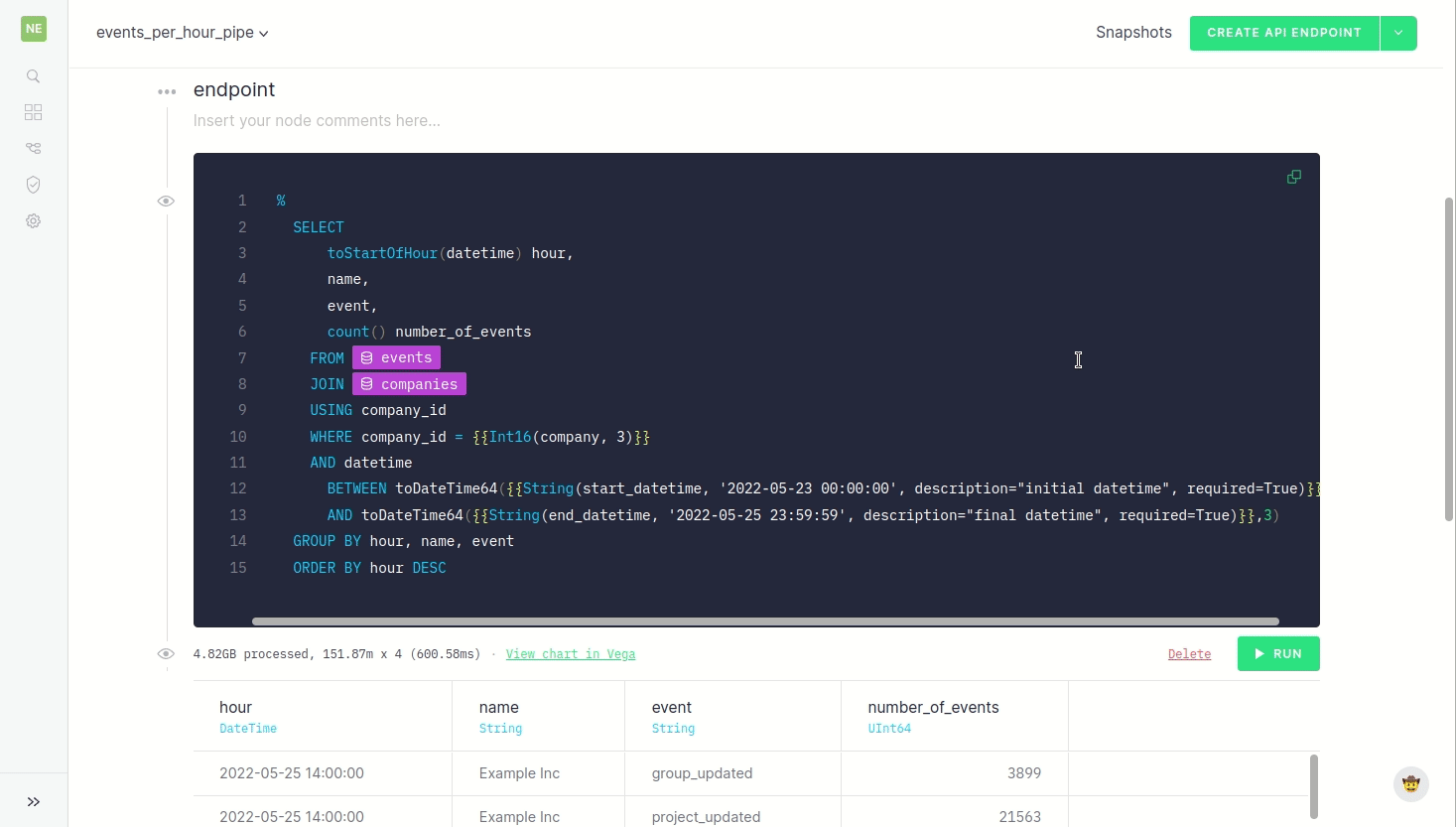The image size is (1456, 827).
Task: Open the dashboard grid icon in sidebar
Action: pyautogui.click(x=34, y=112)
